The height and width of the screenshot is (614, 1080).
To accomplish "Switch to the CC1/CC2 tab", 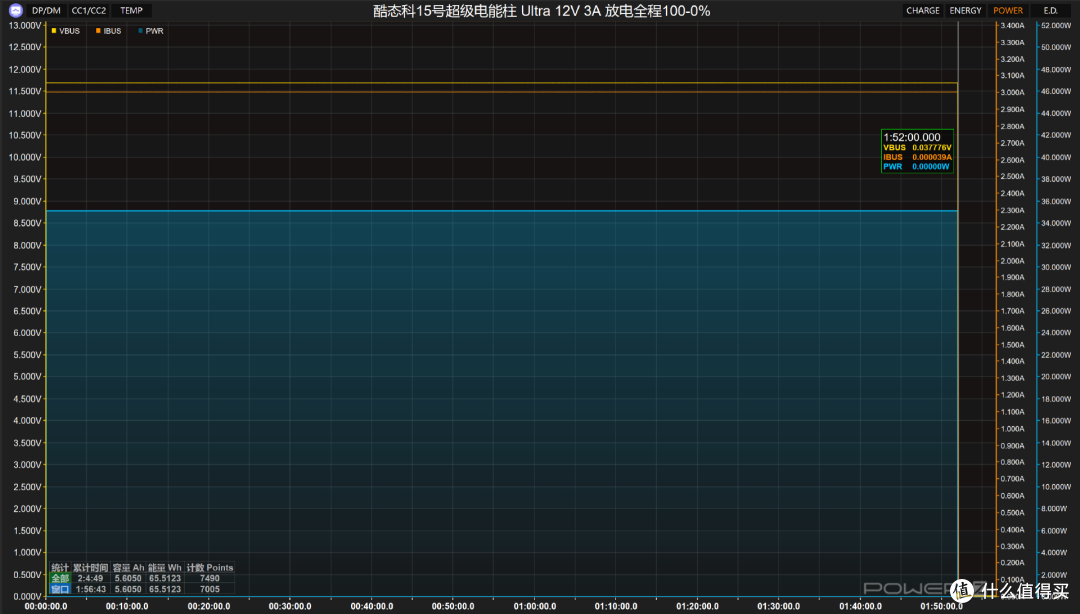I will click(89, 10).
